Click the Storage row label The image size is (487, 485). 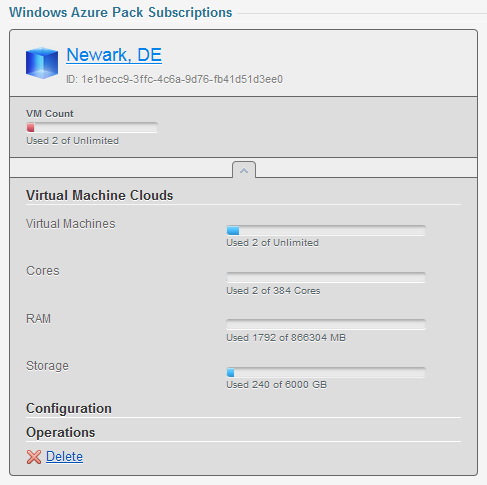click(47, 366)
